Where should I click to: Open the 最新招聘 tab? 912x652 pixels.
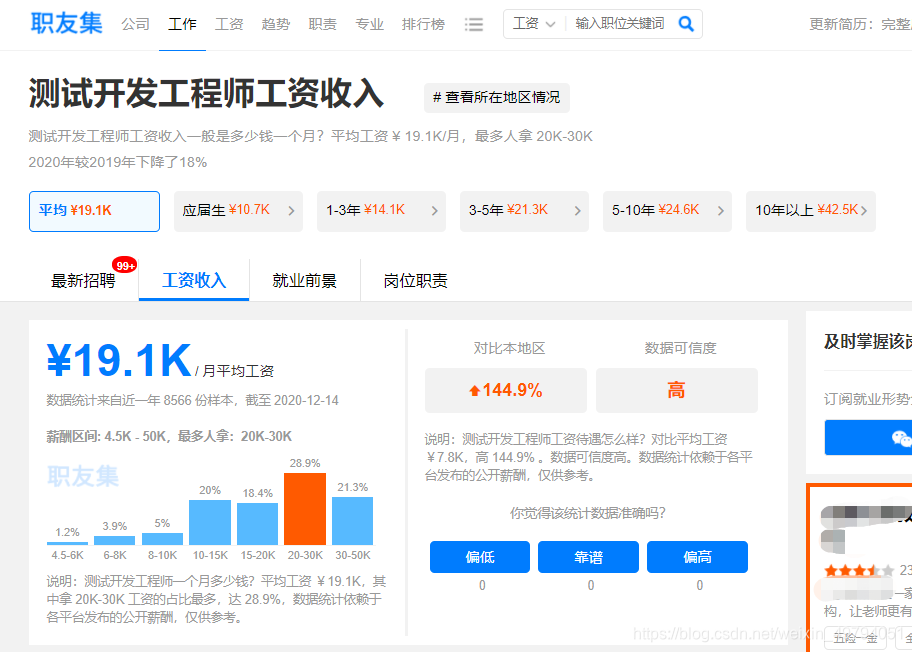coord(83,281)
